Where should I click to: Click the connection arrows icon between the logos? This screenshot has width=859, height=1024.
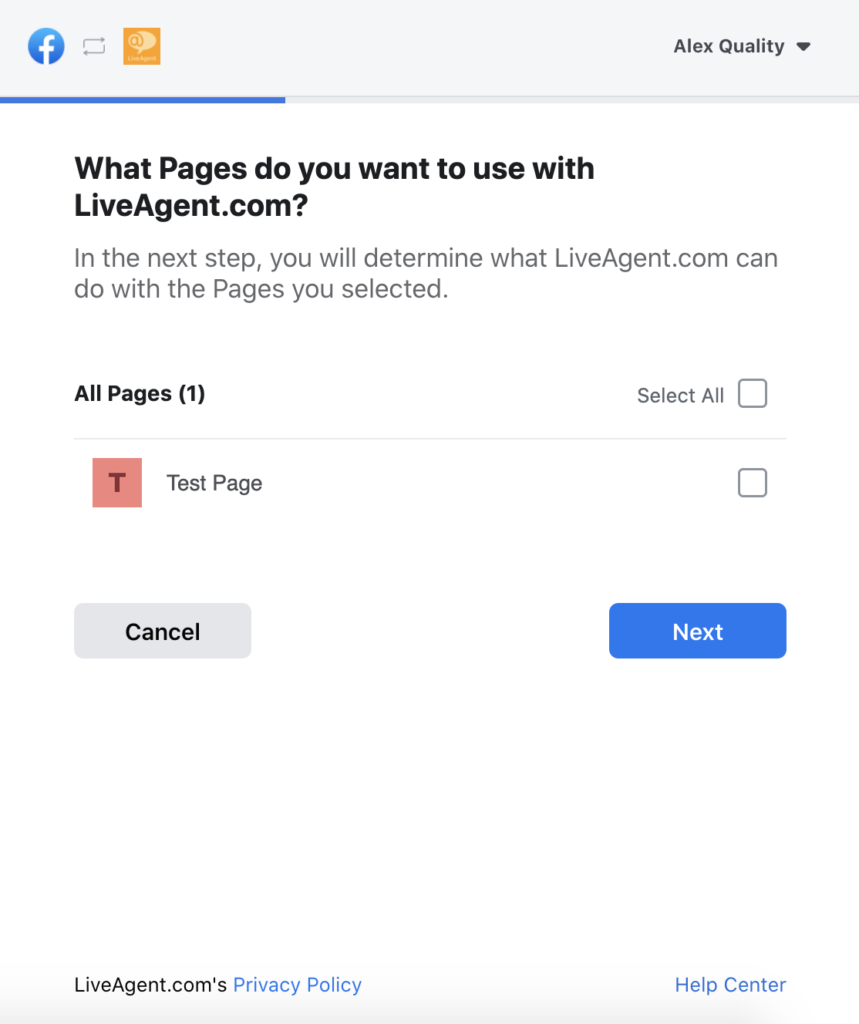[x=94, y=47]
